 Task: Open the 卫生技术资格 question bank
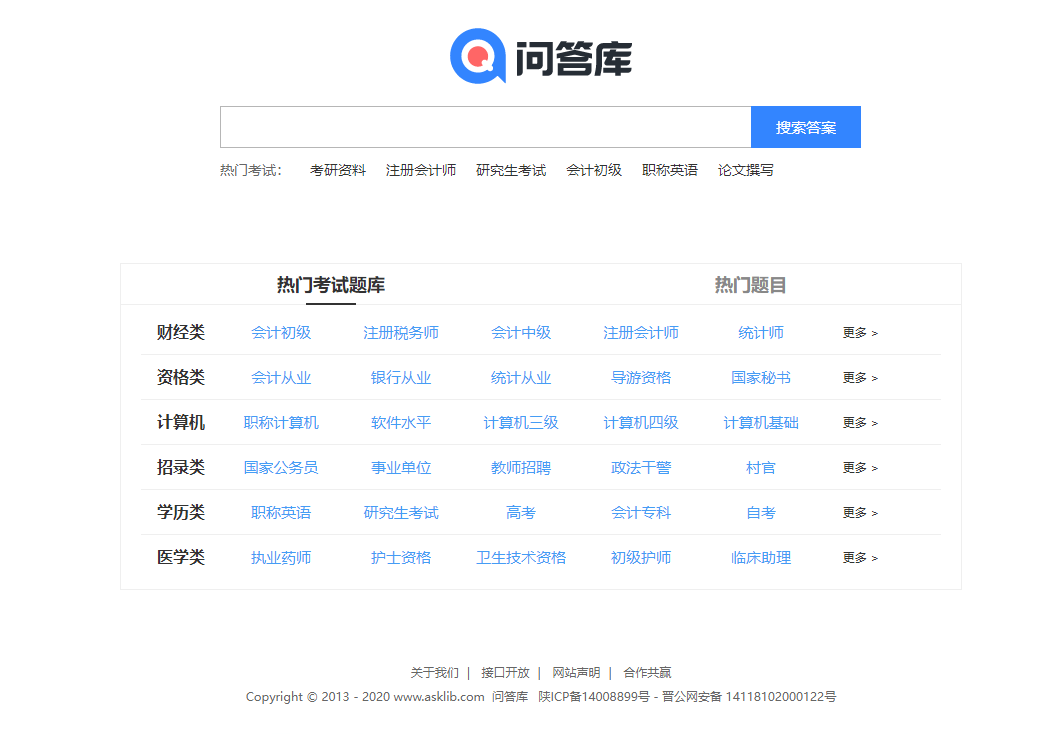(x=521, y=557)
